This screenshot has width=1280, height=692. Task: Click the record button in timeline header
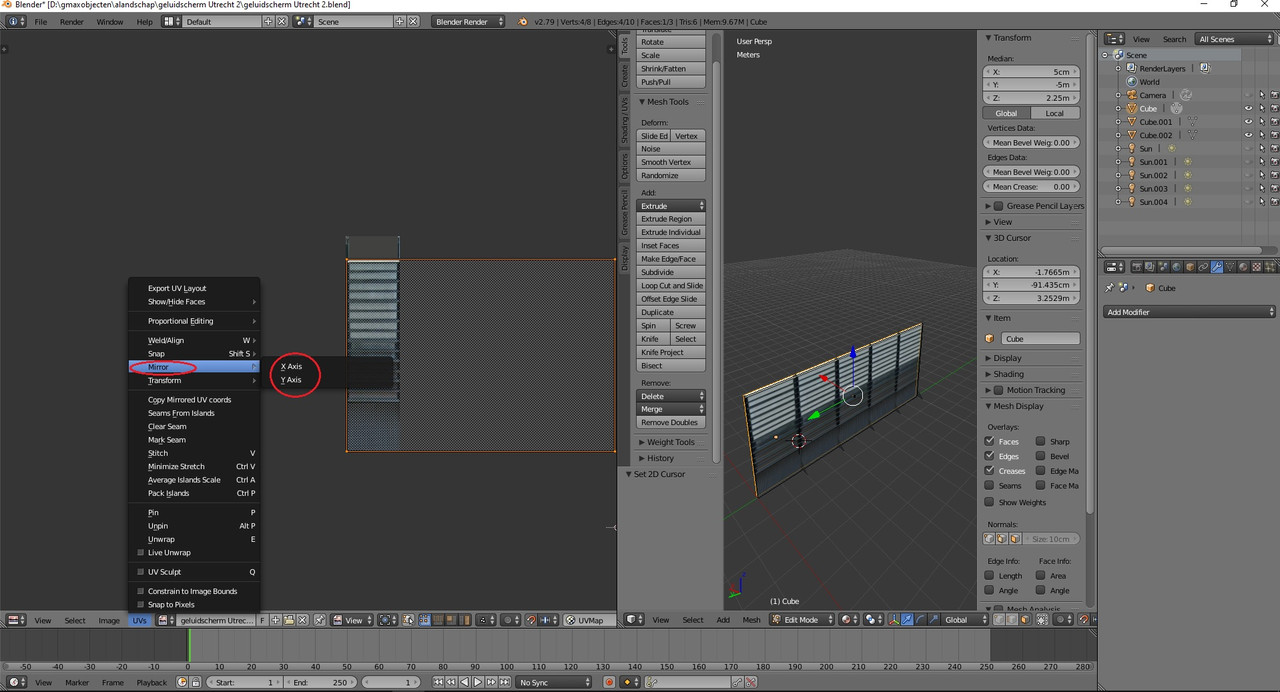pyautogui.click(x=609, y=682)
